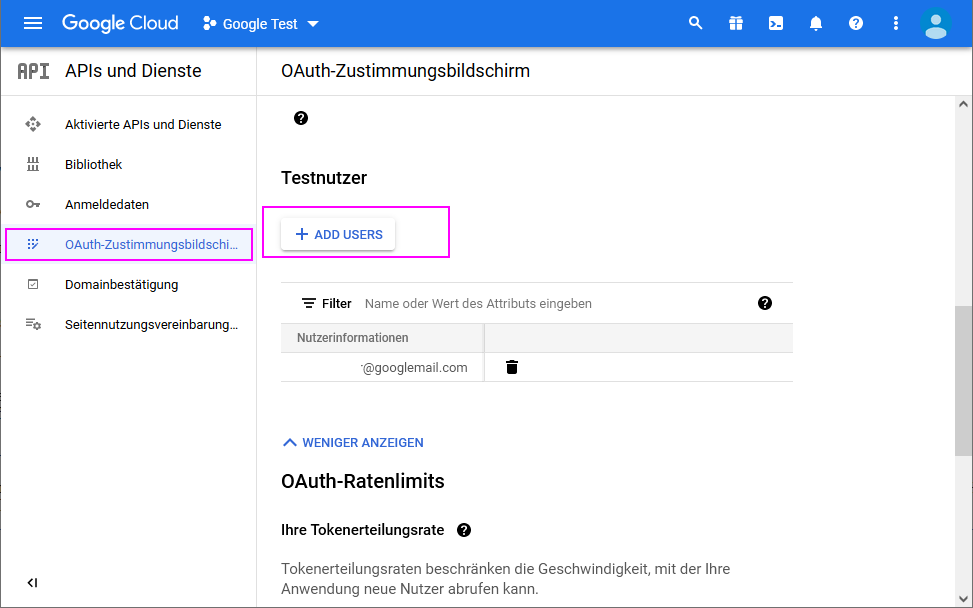Screen dimensions: 973x608
Task: Click the ADD USERS button
Action: tap(338, 235)
